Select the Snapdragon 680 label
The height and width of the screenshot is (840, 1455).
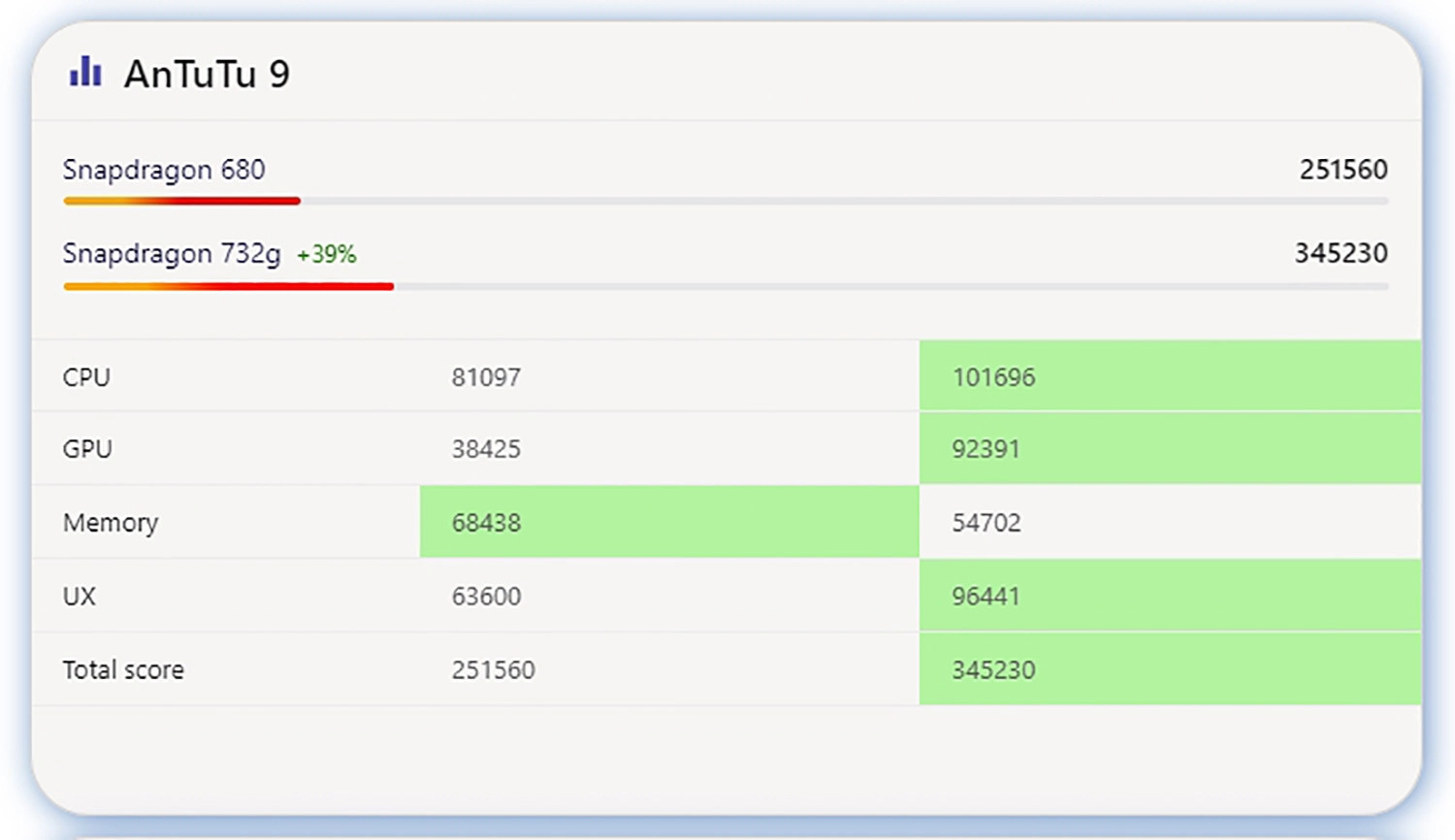164,170
